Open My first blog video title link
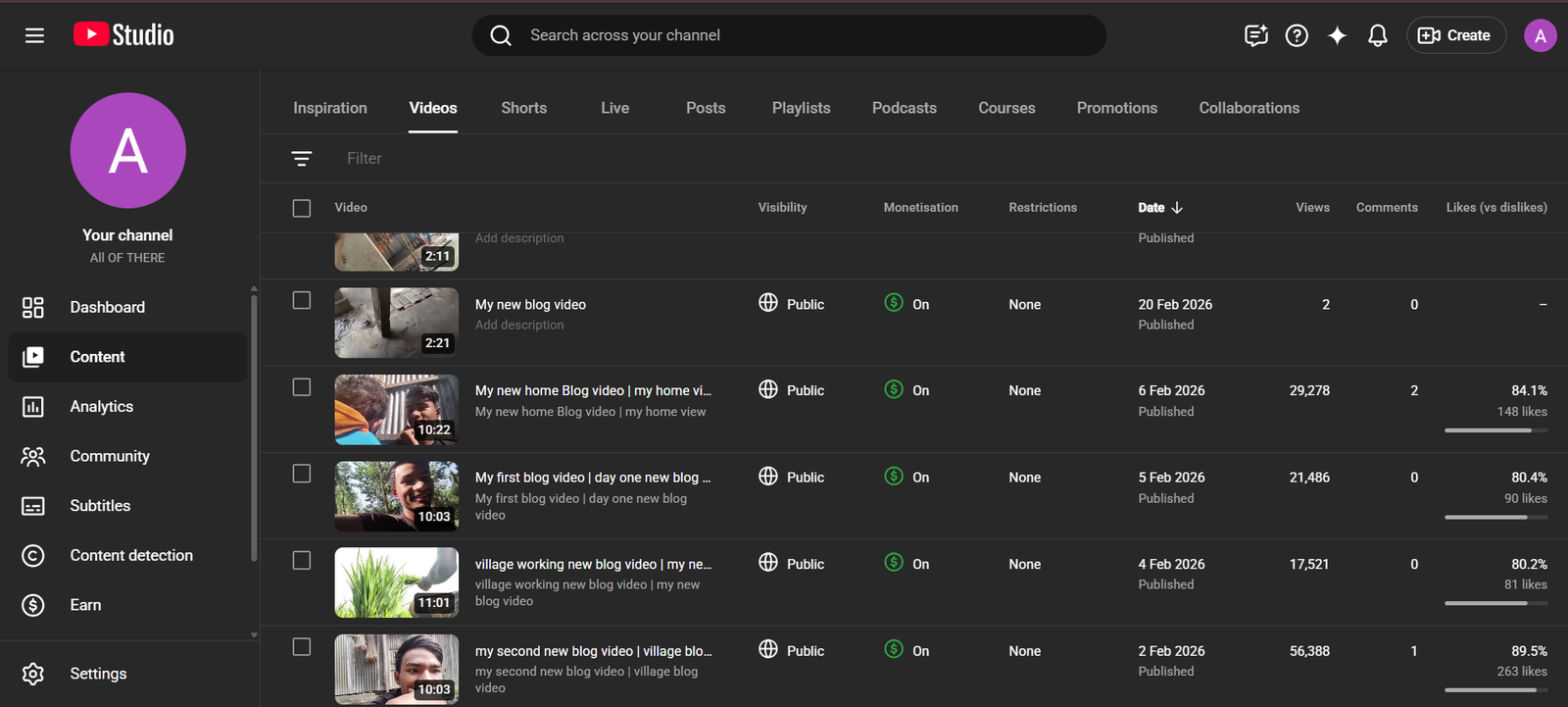 592,478
